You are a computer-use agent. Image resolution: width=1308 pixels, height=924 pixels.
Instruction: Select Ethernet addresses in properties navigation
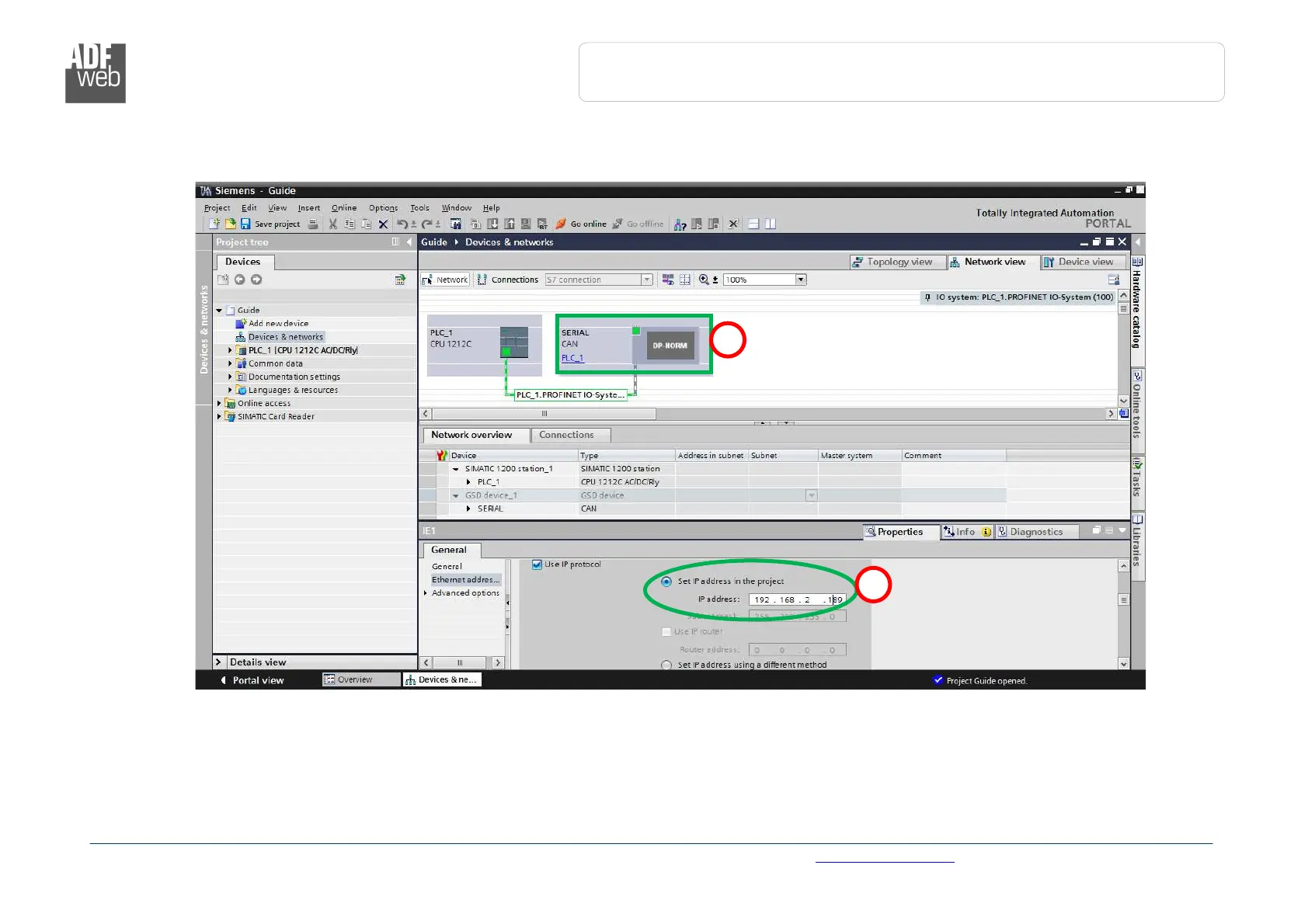[466, 580]
